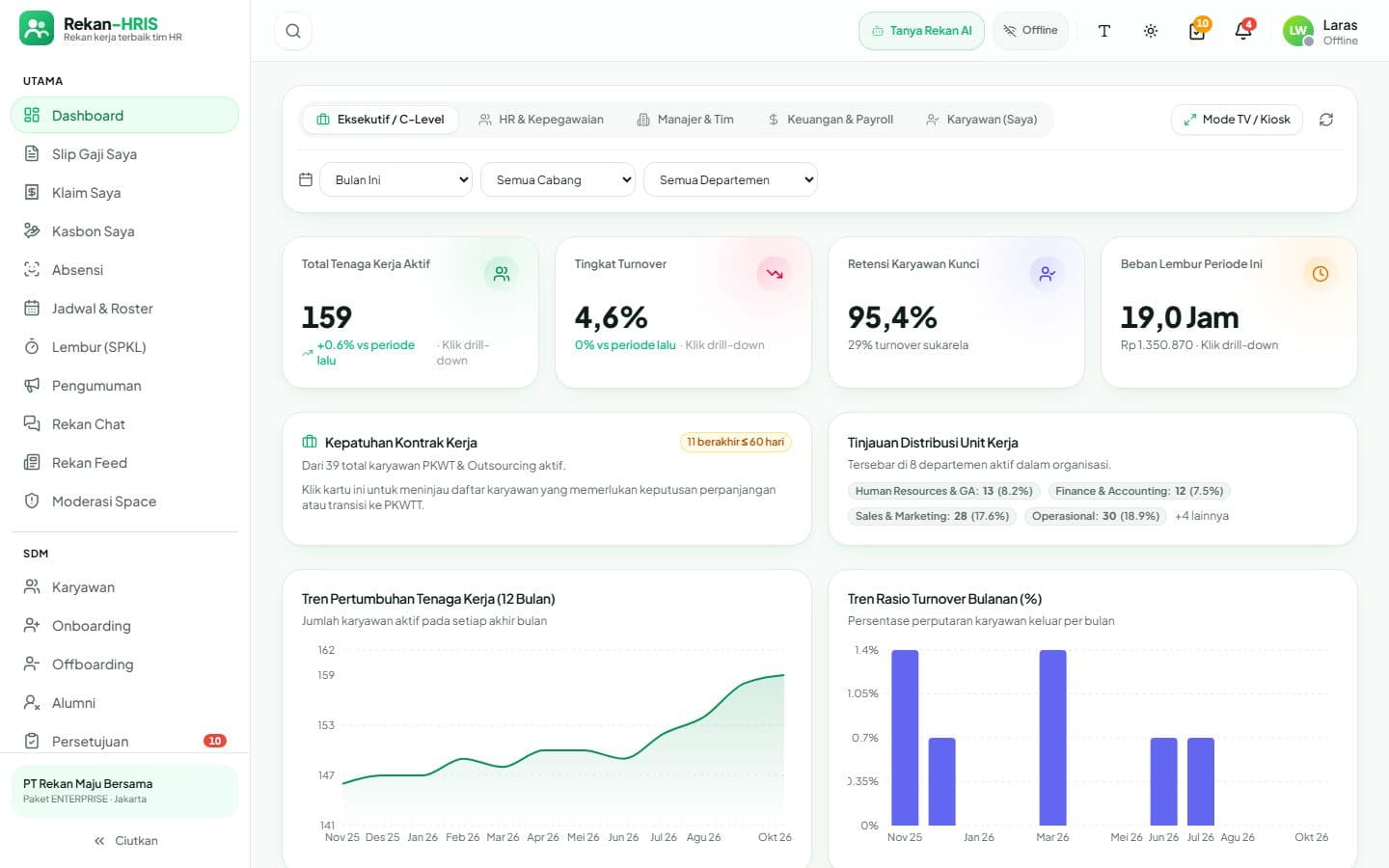Click the Karyawan people icon in sidebar
Image resolution: width=1389 pixels, height=868 pixels.
point(32,587)
